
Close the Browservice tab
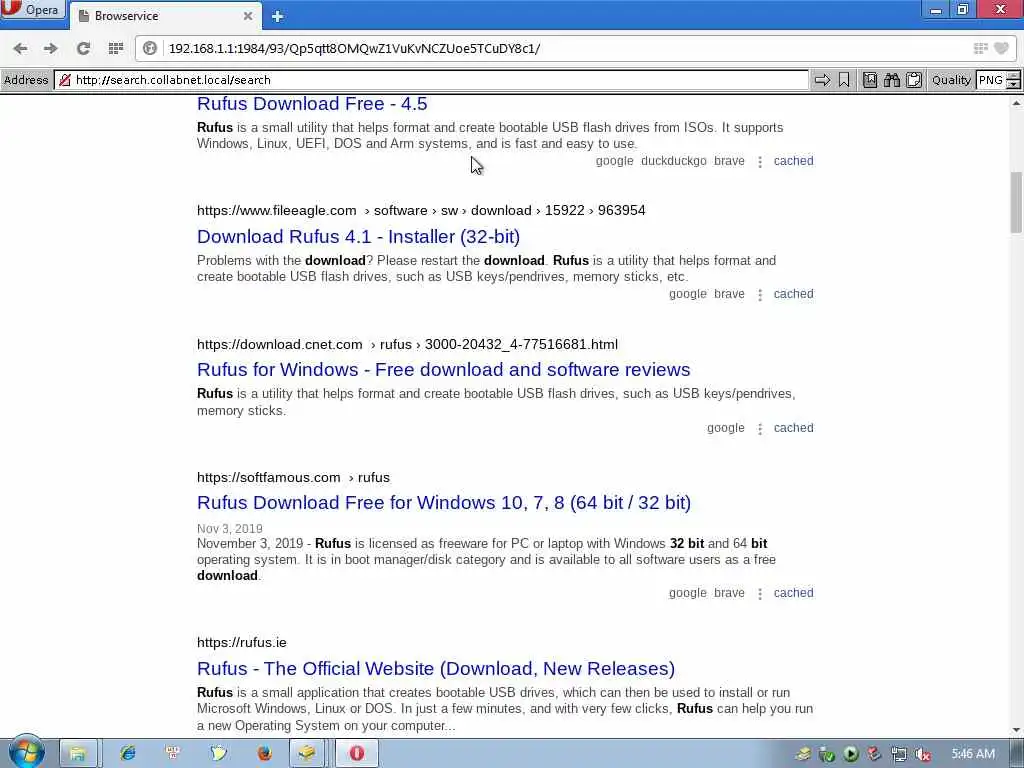(x=248, y=16)
